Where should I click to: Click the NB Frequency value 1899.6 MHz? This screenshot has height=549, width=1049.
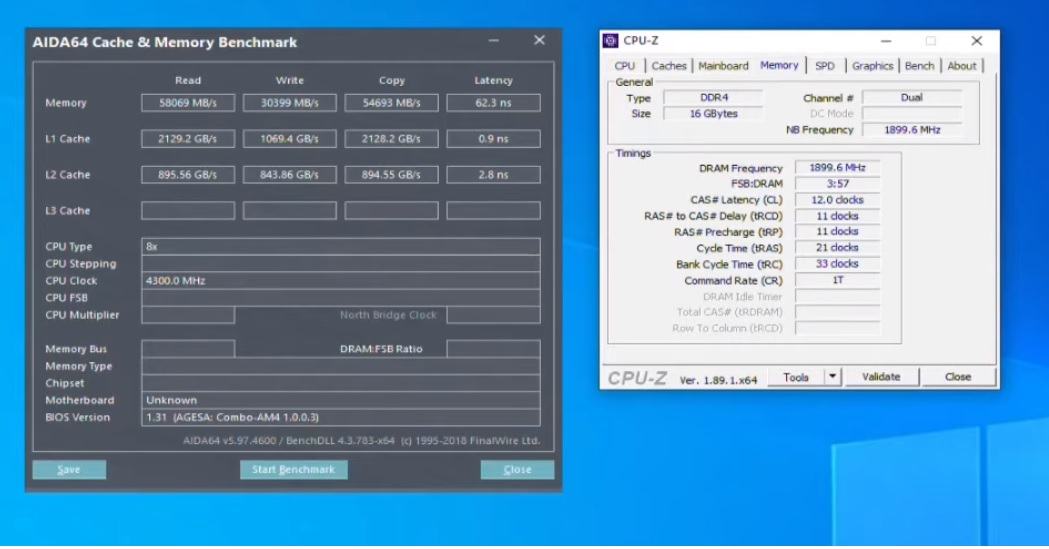tap(911, 130)
